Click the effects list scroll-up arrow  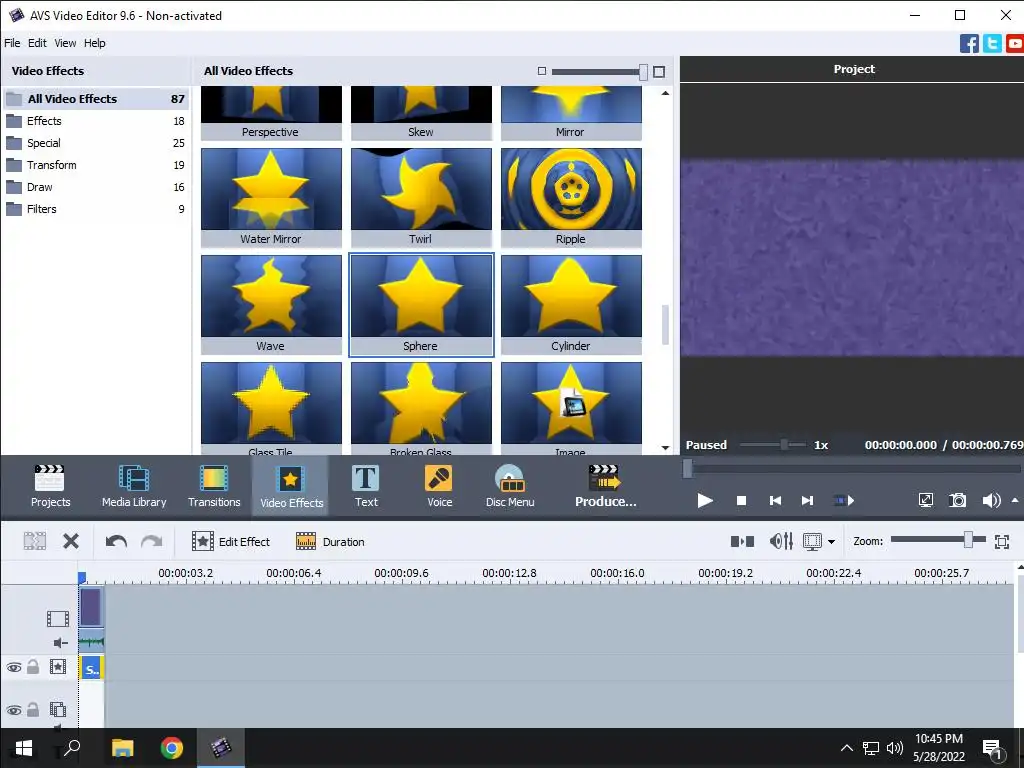pyautogui.click(x=665, y=93)
